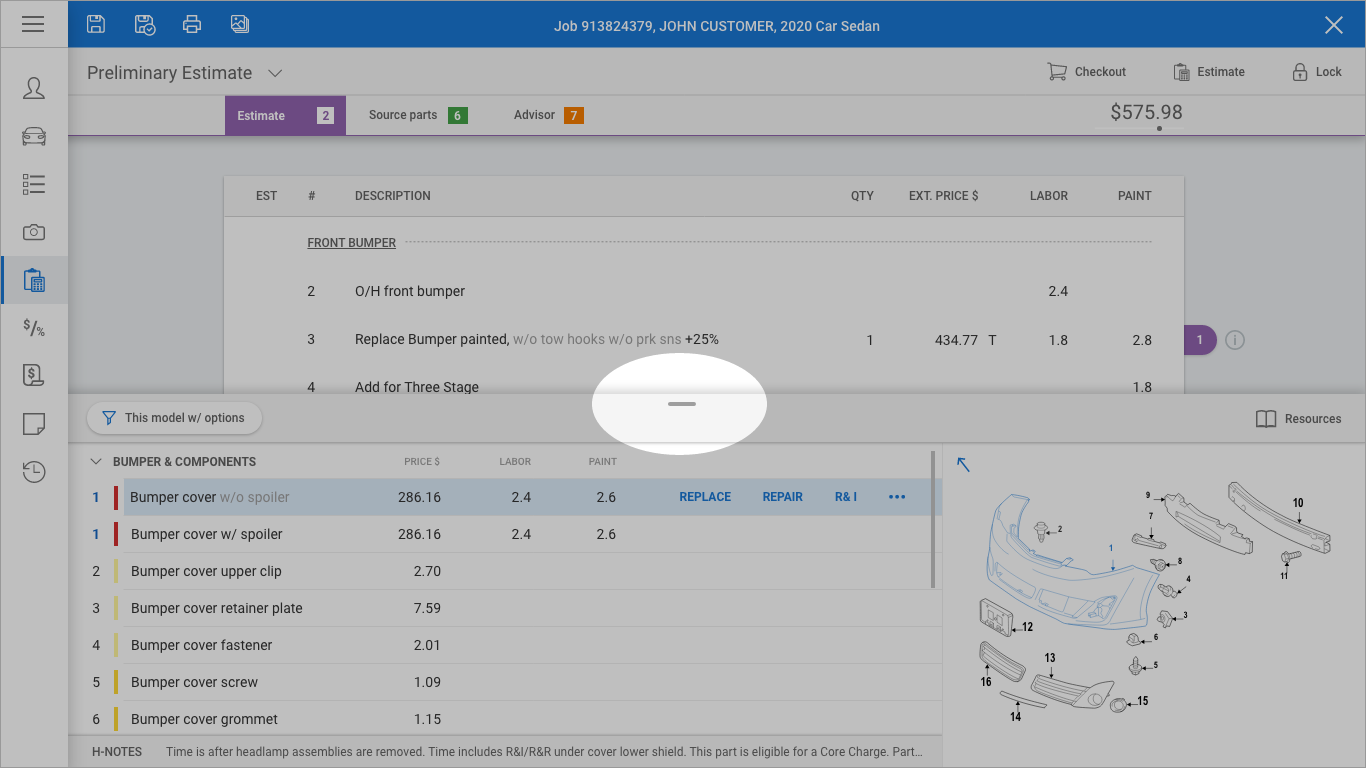Screen dimensions: 1366x768
Task: Open the history clock sidebar icon
Action: pos(34,472)
